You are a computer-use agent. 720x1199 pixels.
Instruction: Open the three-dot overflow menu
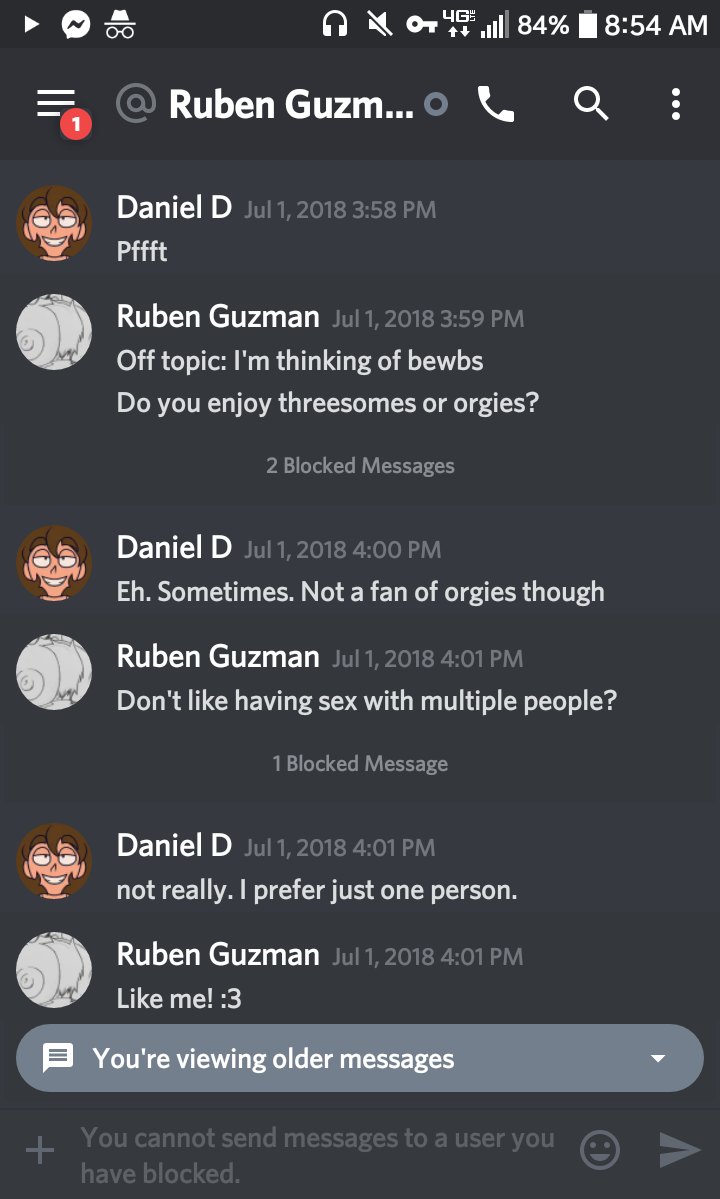pos(676,104)
